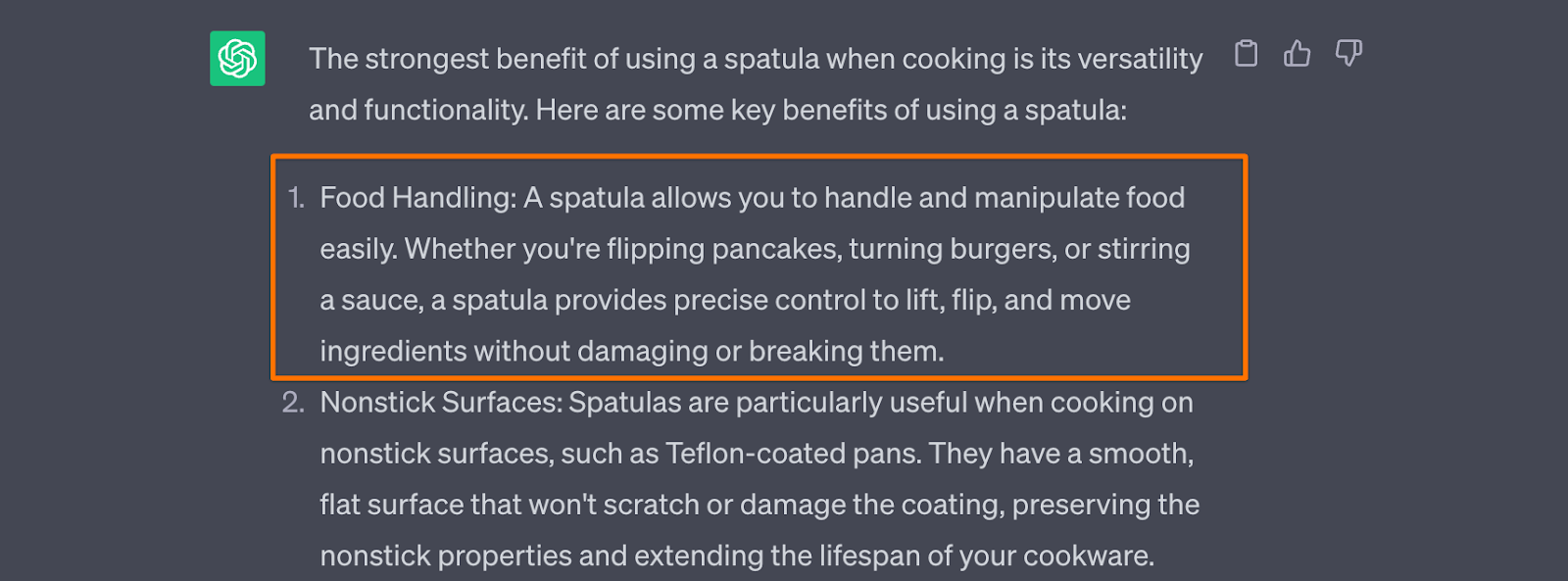Click the green ChatGPT avatar logo
This screenshot has width=1568, height=581.
(237, 59)
